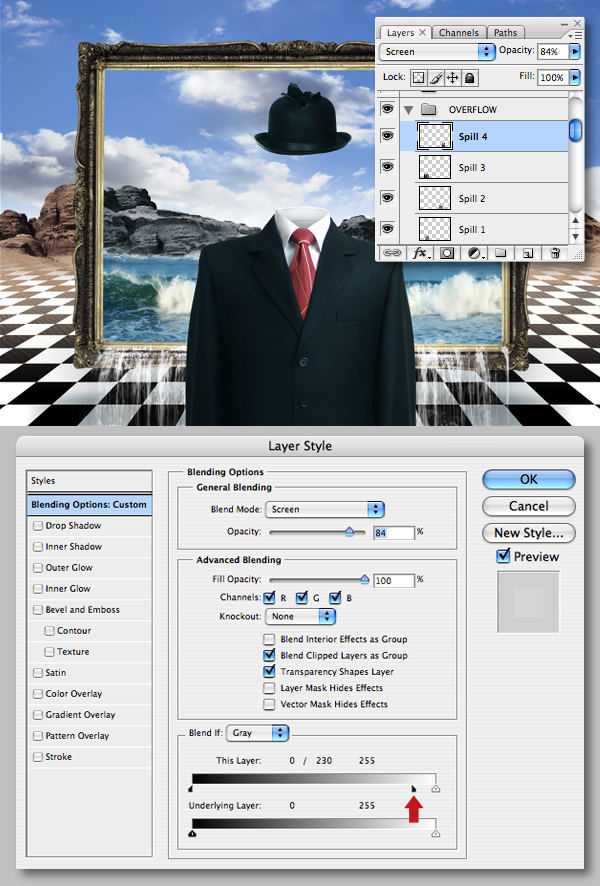Uncheck the R channel checkbox
Viewport: 600px width, 886px height.
(x=269, y=597)
